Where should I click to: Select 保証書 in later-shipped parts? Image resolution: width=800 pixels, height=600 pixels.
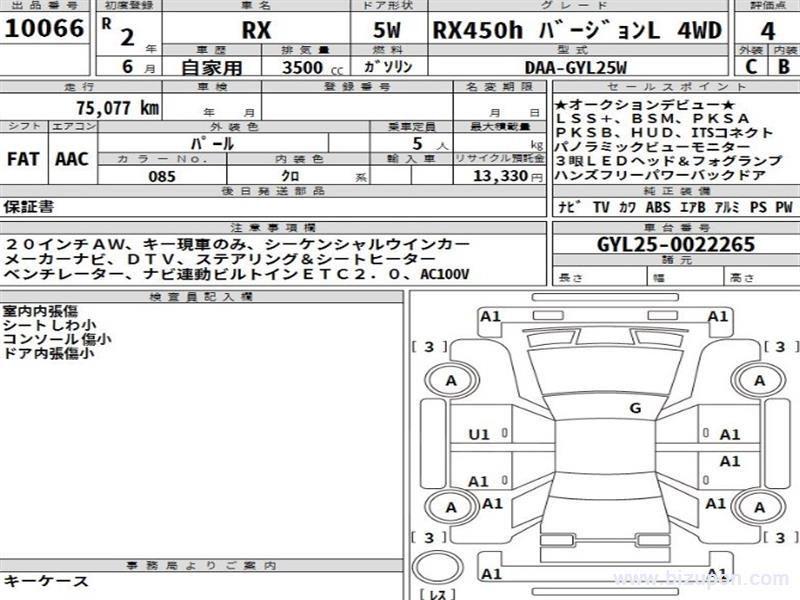coord(29,207)
